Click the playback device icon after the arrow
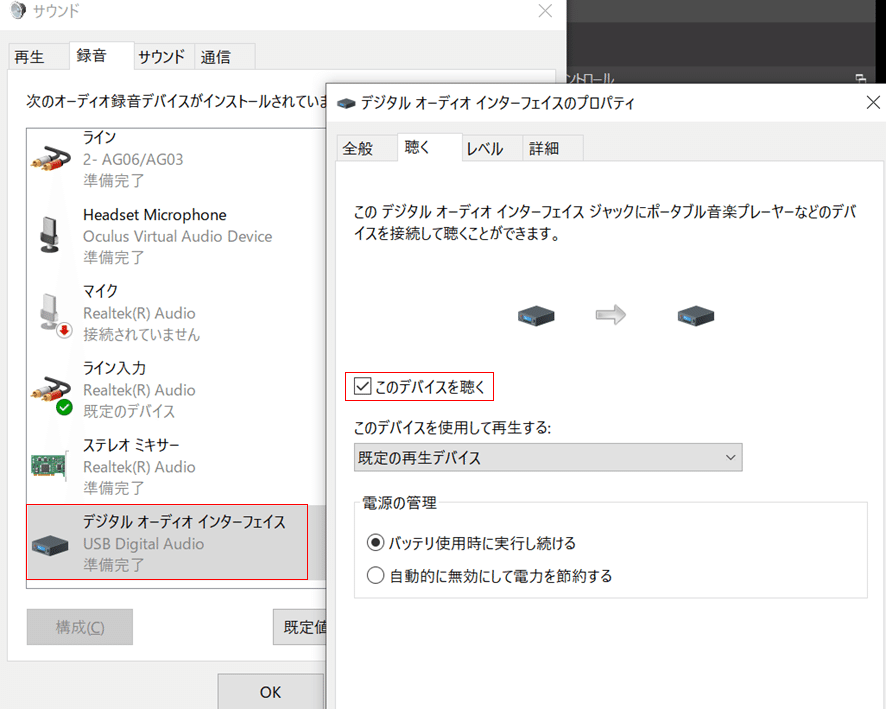 click(x=695, y=313)
